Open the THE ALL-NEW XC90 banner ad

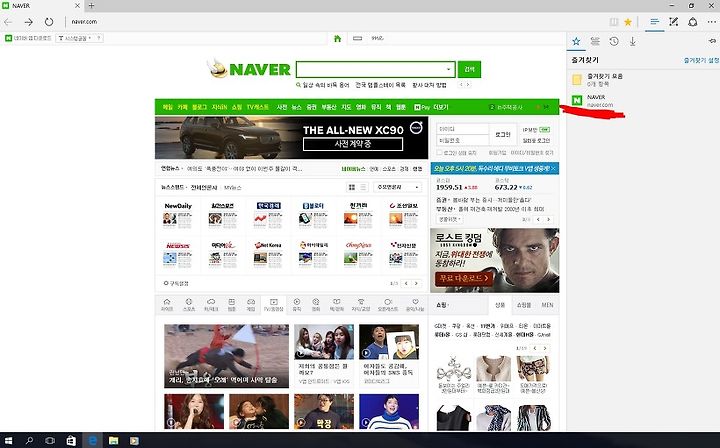[x=291, y=138]
